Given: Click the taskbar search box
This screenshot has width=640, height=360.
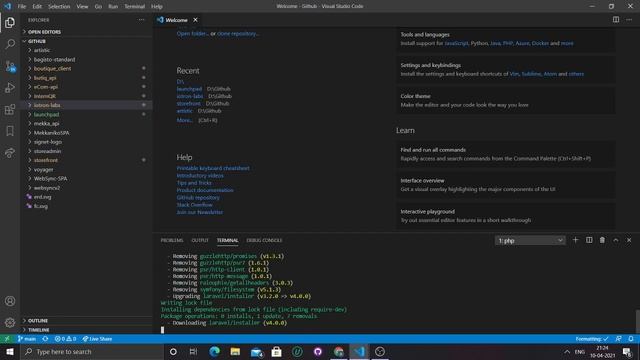Looking at the screenshot, I should click(92, 351).
